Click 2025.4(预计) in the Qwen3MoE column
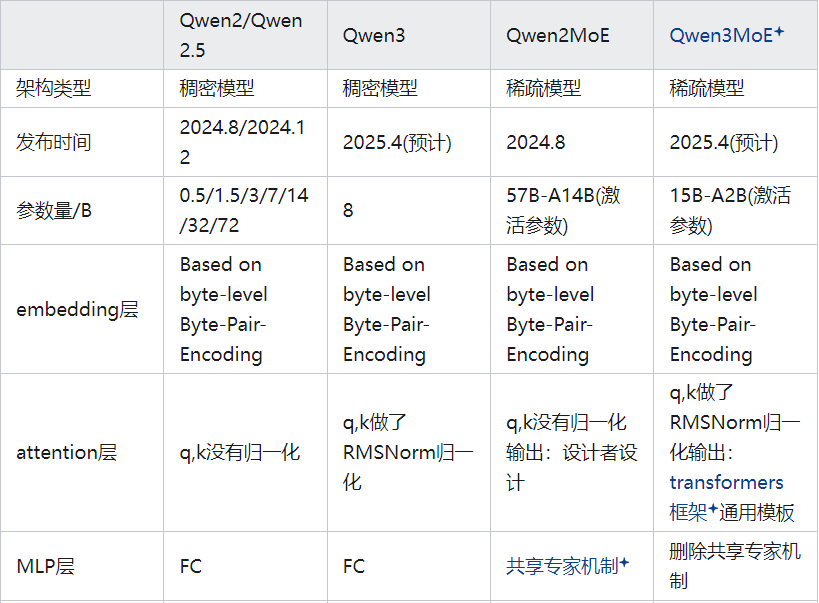Image resolution: width=819 pixels, height=603 pixels. [x=724, y=142]
